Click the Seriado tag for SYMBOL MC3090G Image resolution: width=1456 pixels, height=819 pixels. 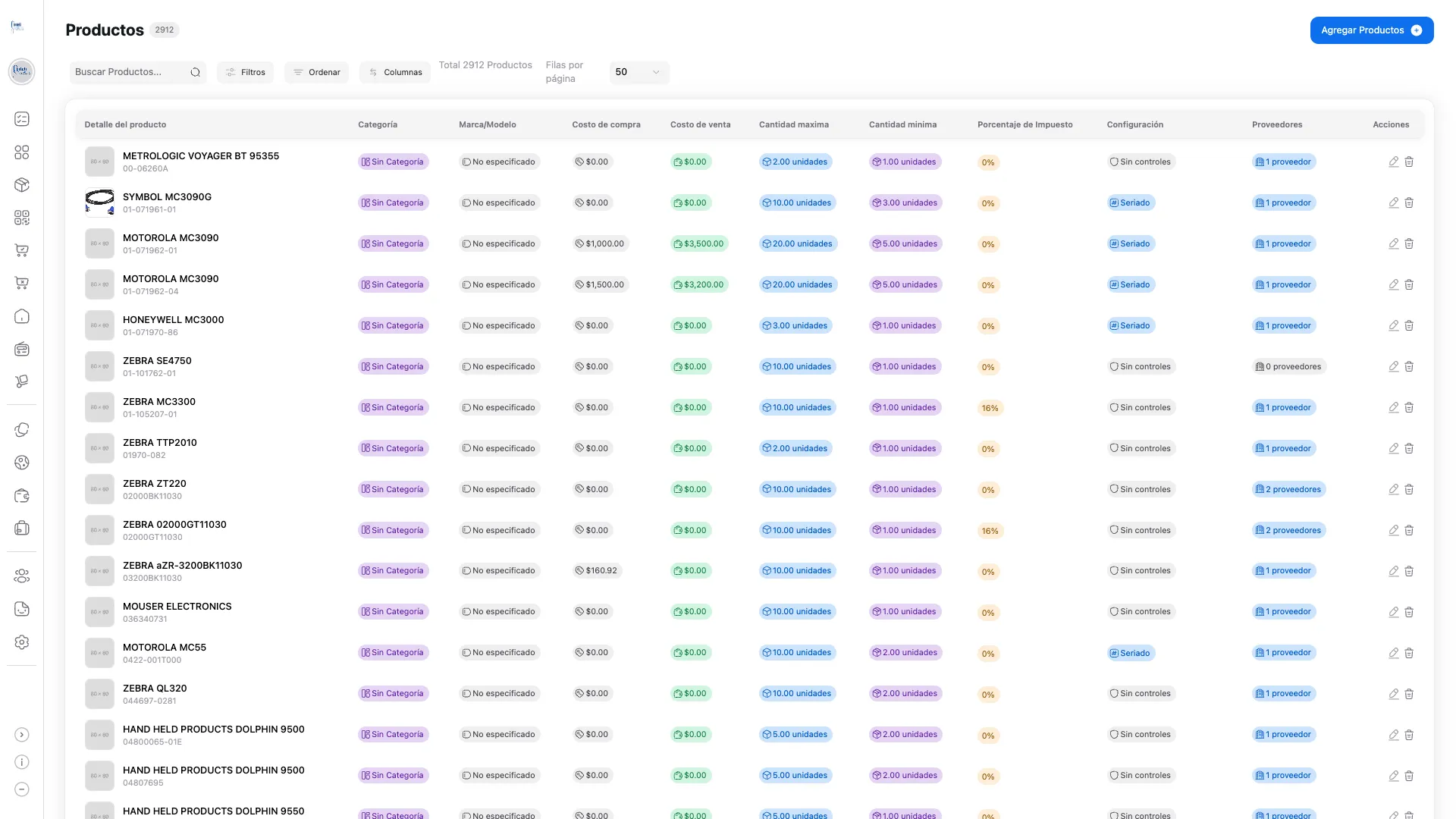click(x=1130, y=202)
